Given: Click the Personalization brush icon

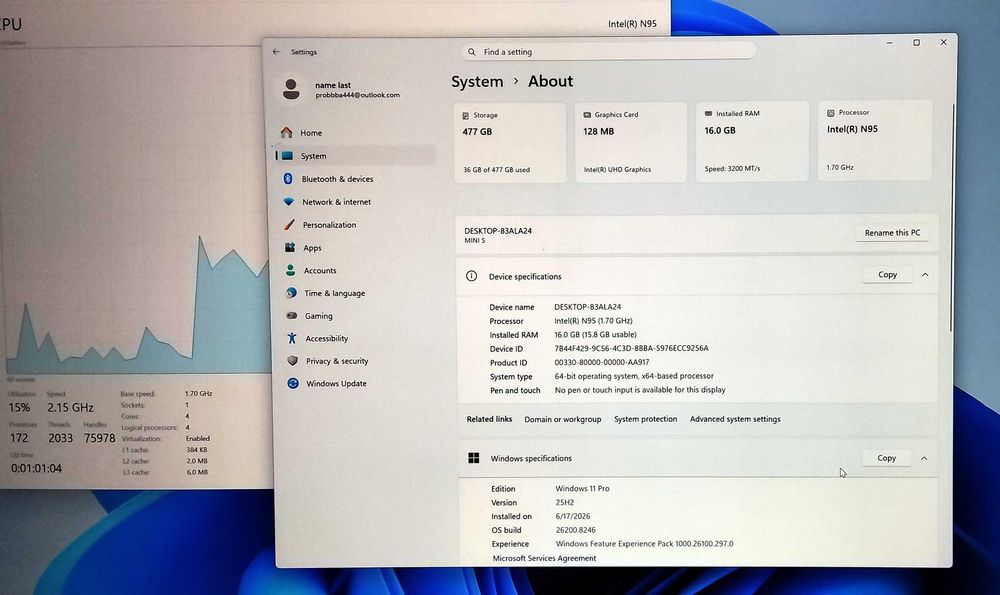Looking at the screenshot, I should tap(289, 224).
